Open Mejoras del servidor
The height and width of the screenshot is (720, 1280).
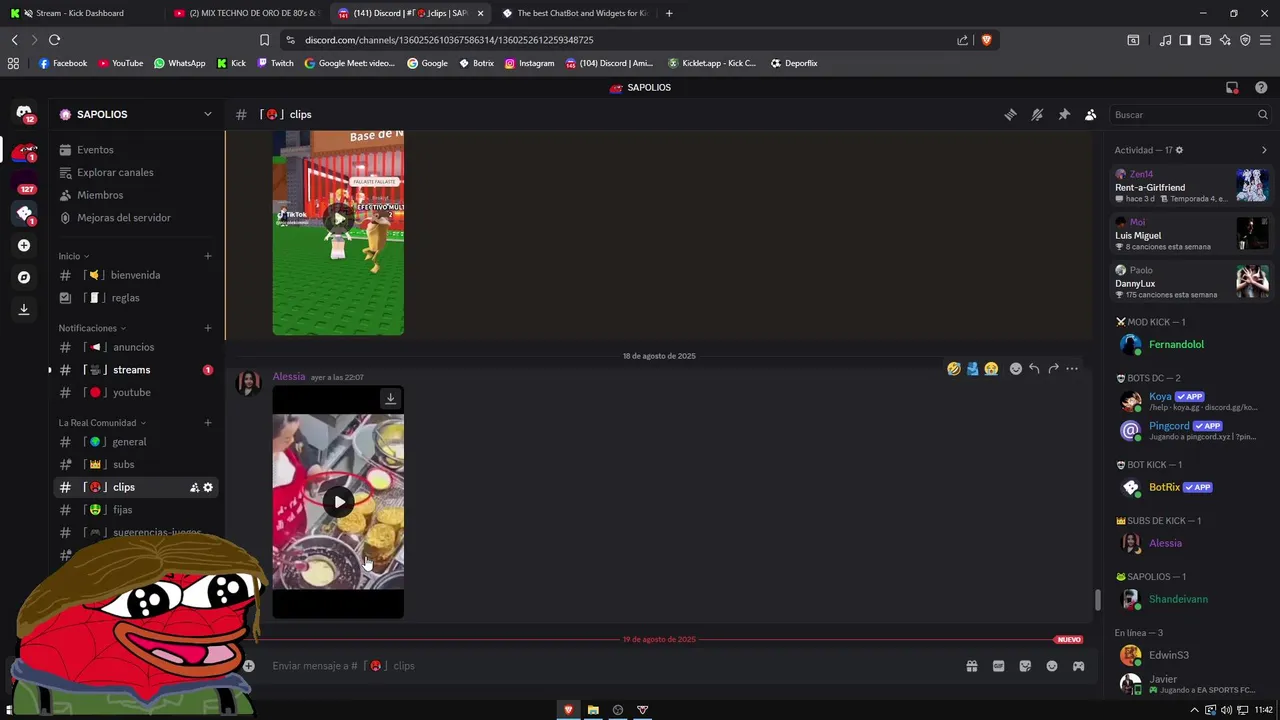(135, 218)
